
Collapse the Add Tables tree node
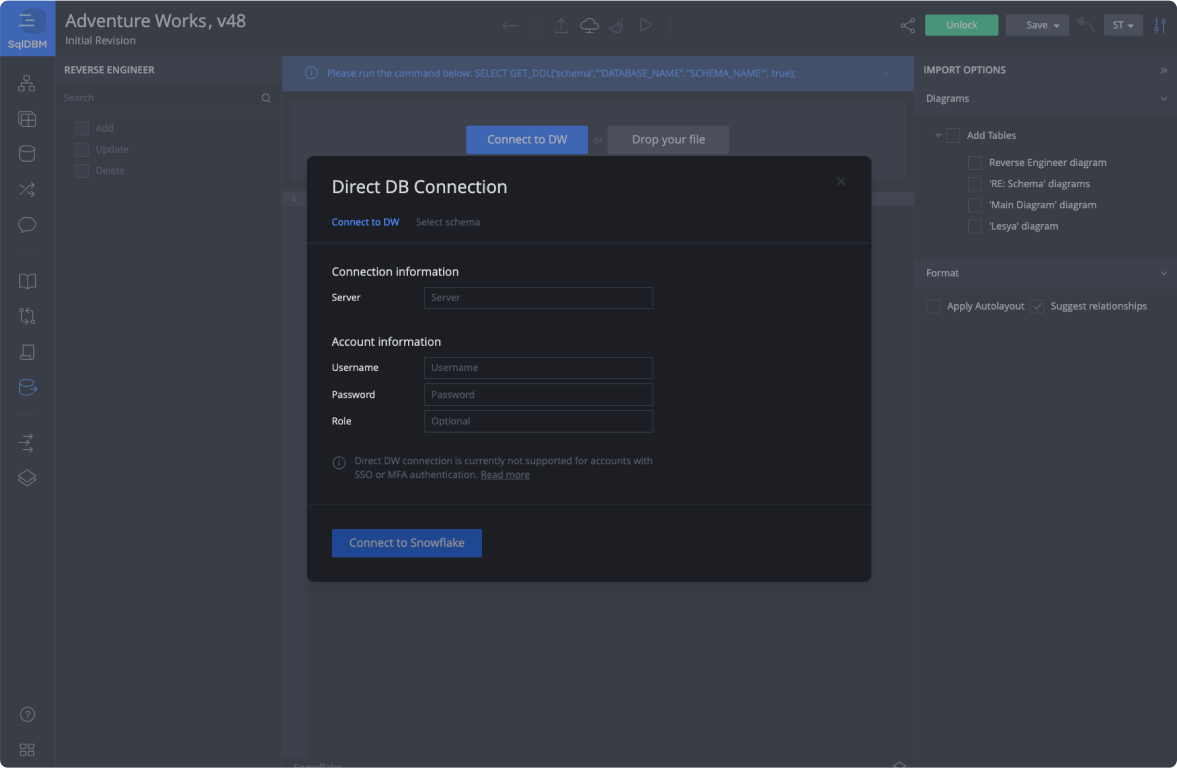pyautogui.click(x=938, y=136)
